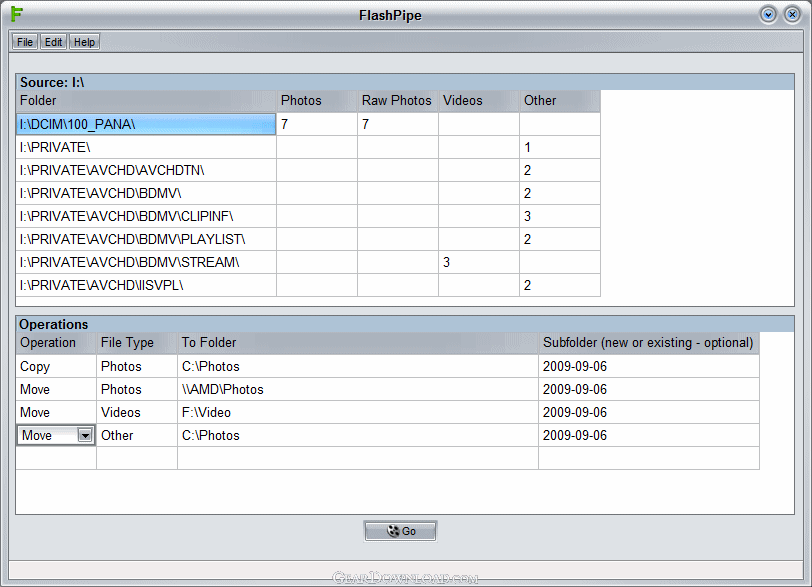Viewport: 812px width, 587px height.
Task: Click the File Type Videos cell
Action: [137, 413]
